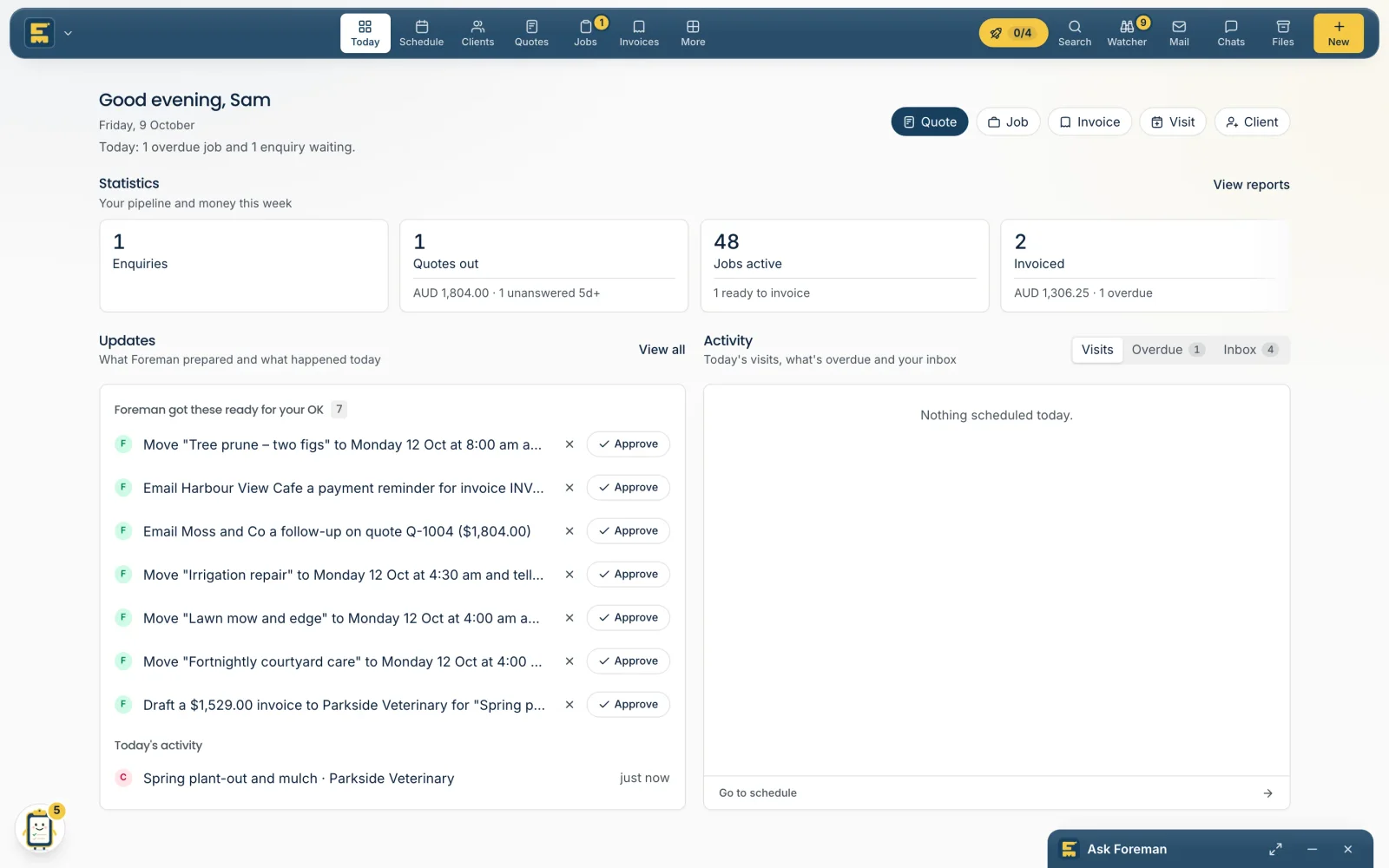Image resolution: width=1389 pixels, height=868 pixels.
Task: Click View all updates link
Action: pyautogui.click(x=662, y=350)
